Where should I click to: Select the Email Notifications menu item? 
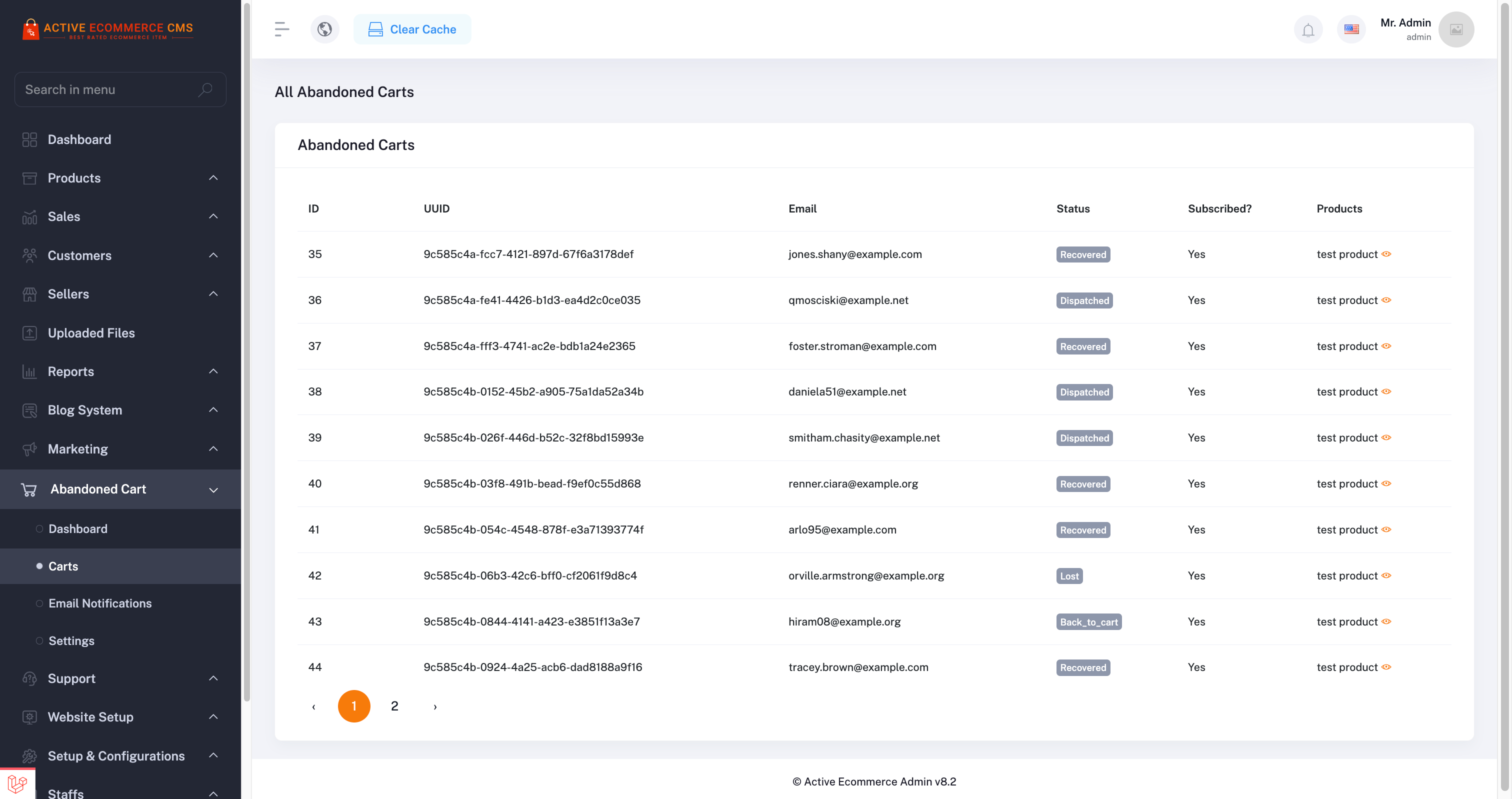[x=101, y=603]
